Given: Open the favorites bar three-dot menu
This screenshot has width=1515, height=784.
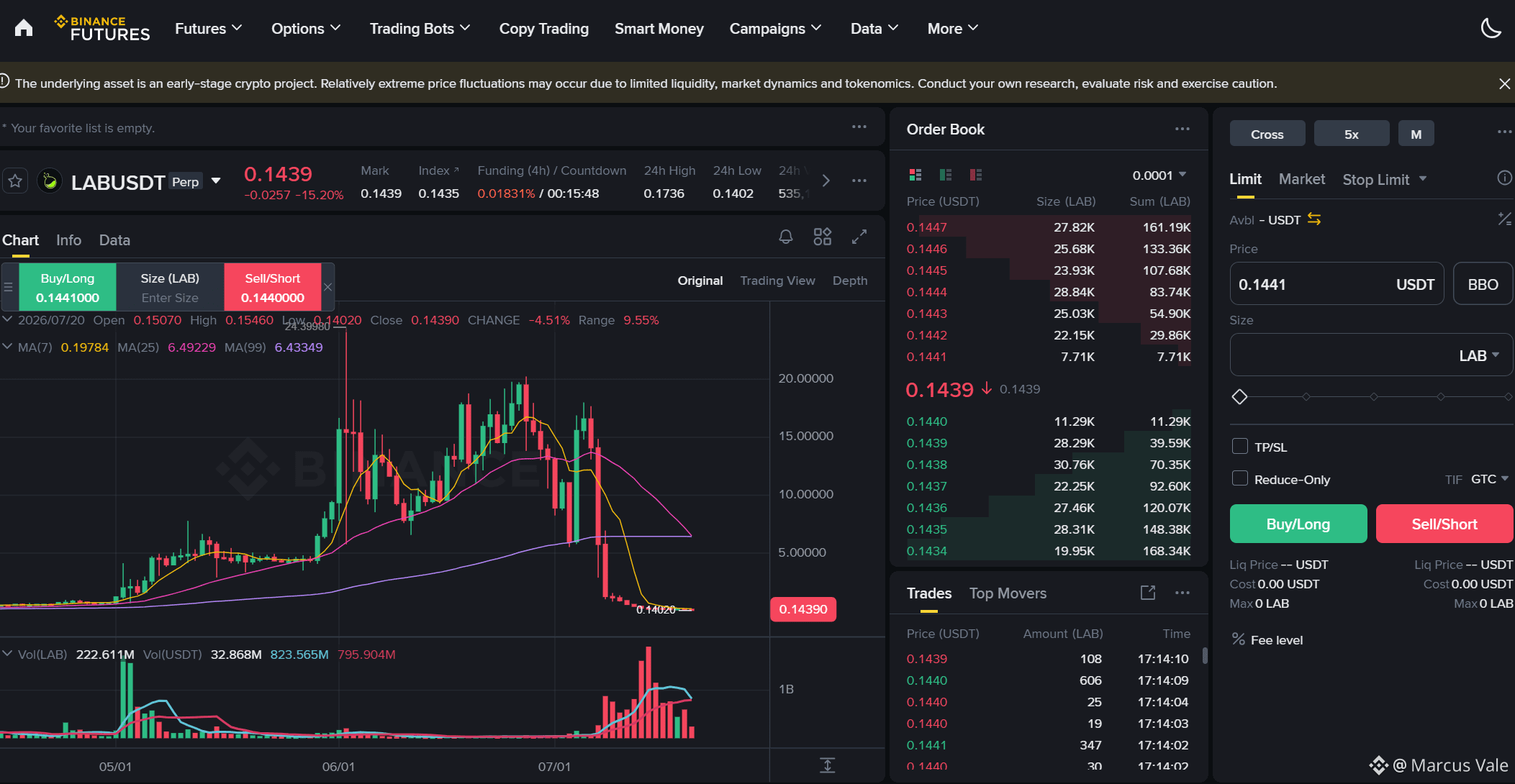Looking at the screenshot, I should (x=859, y=127).
